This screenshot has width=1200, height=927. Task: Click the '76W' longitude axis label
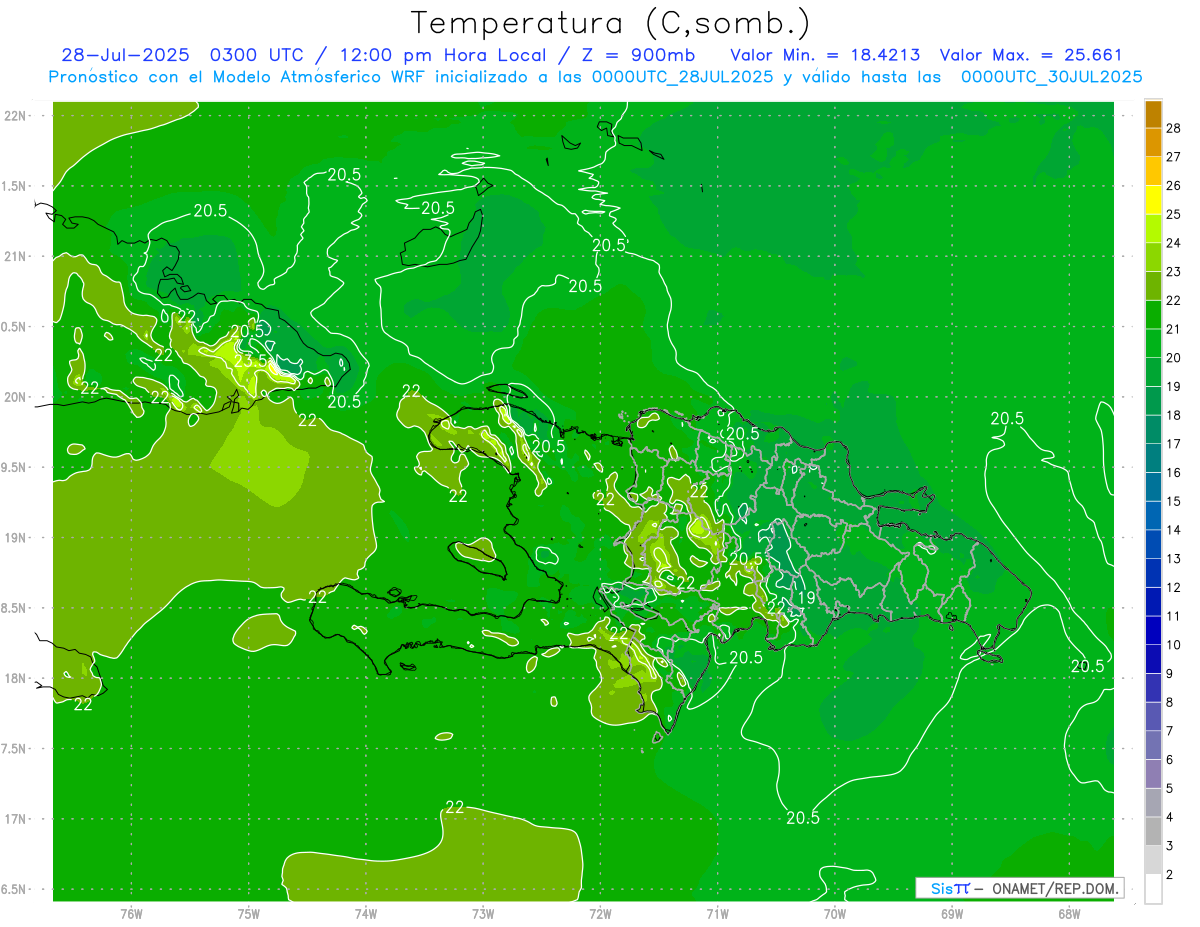pyautogui.click(x=131, y=914)
